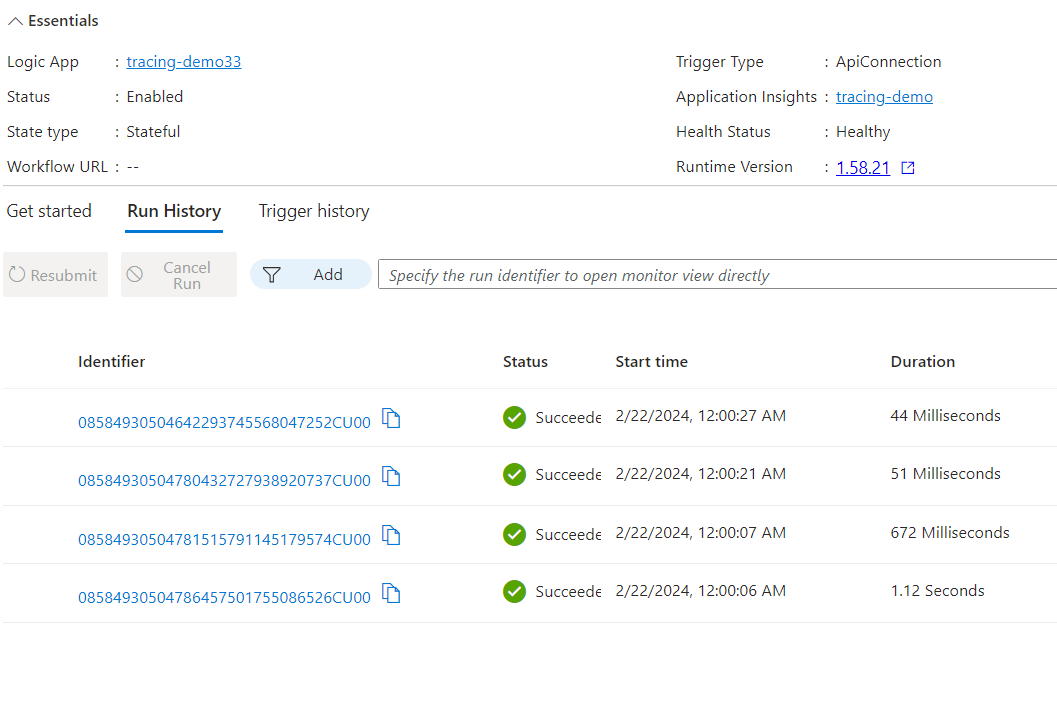Open the tracing-demo33 Logic App link
This screenshot has width=1057, height=705.
(x=183, y=62)
